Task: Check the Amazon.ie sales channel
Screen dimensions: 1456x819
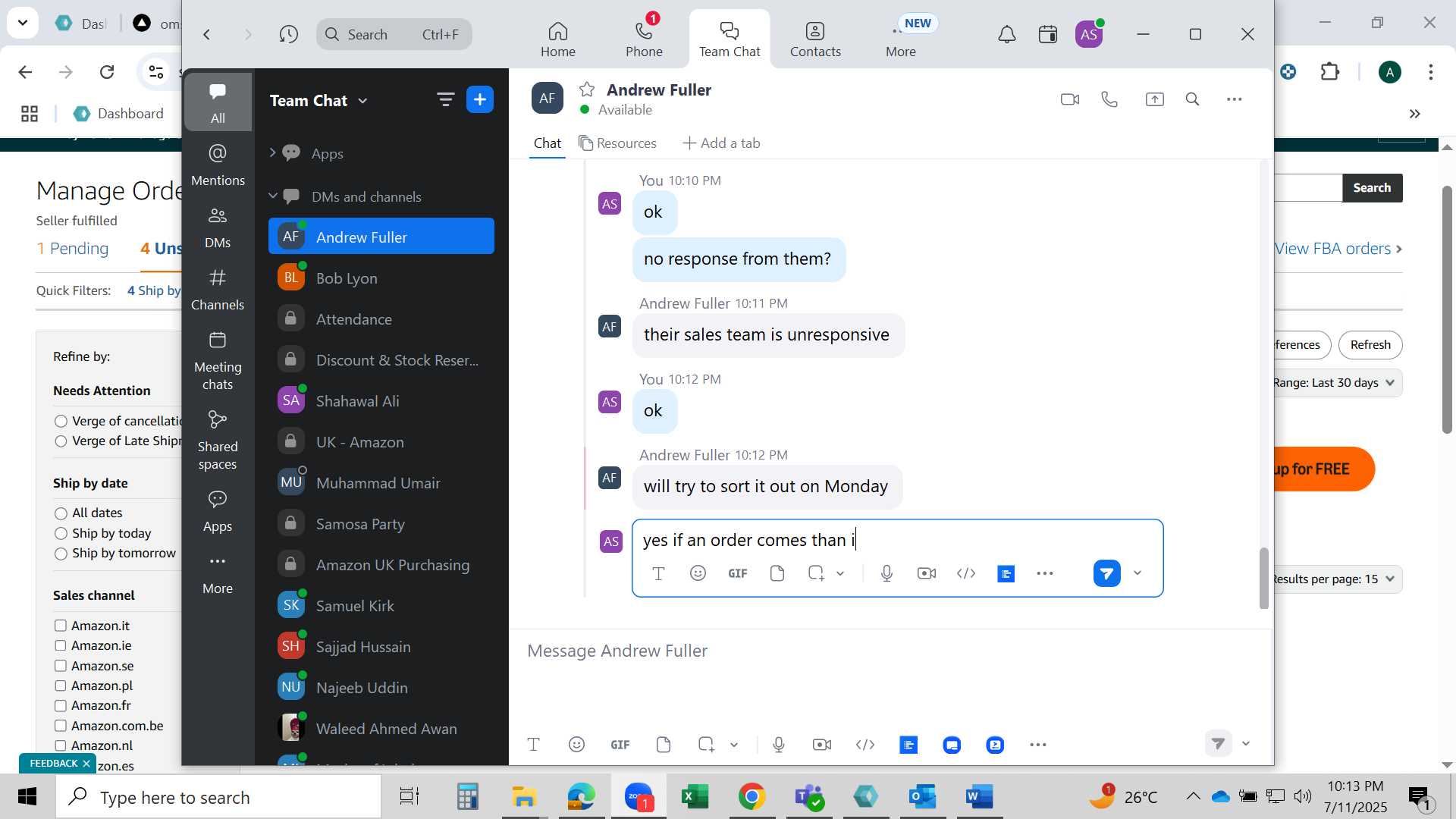Action: 60,645
